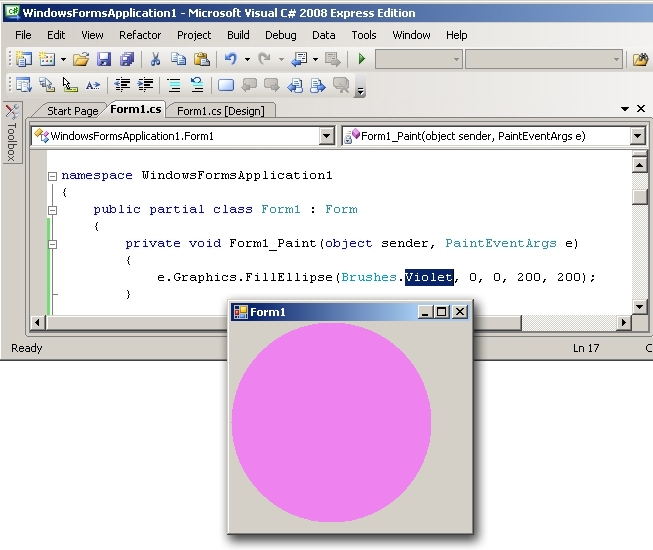
Task: Increase the line indent icon
Action: [145, 85]
